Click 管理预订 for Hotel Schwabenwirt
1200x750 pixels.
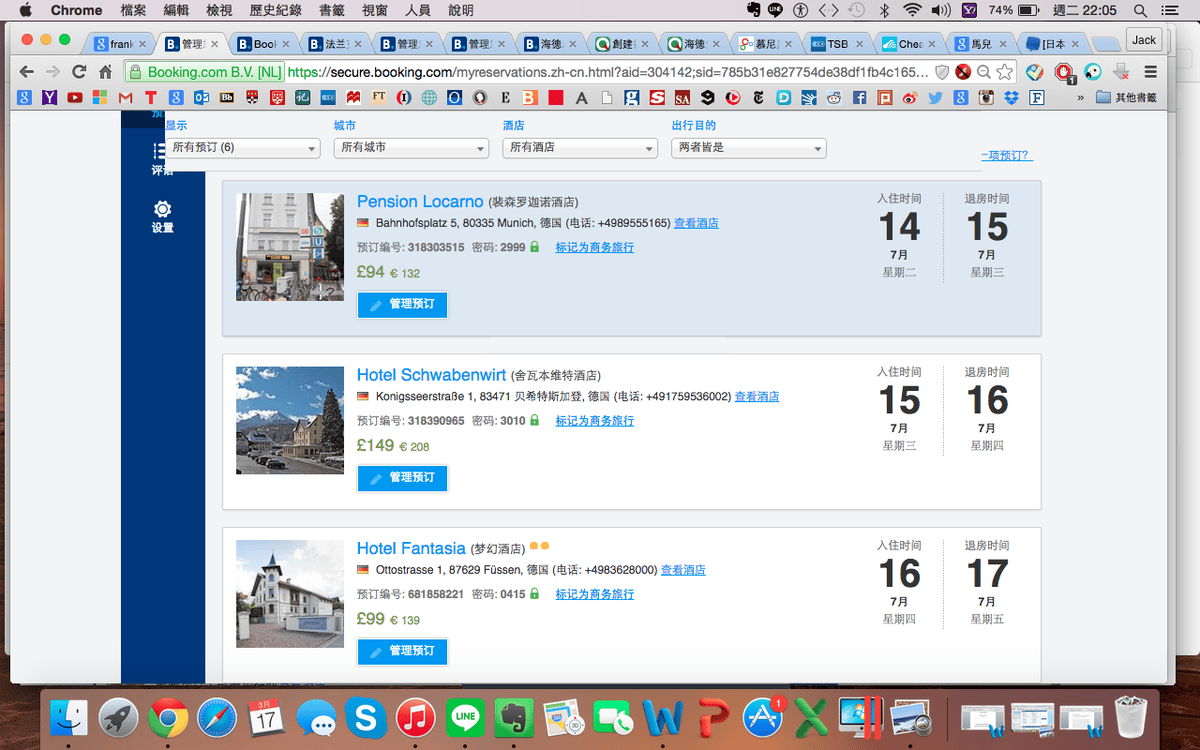click(402, 478)
